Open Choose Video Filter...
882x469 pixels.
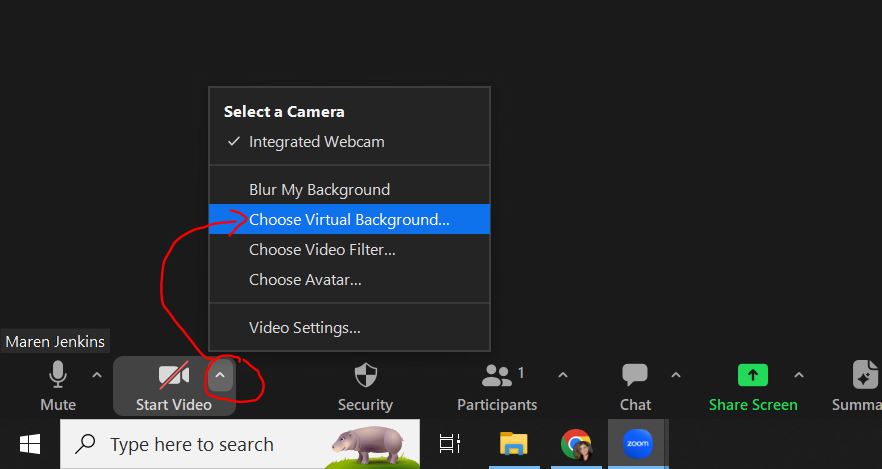click(x=349, y=249)
